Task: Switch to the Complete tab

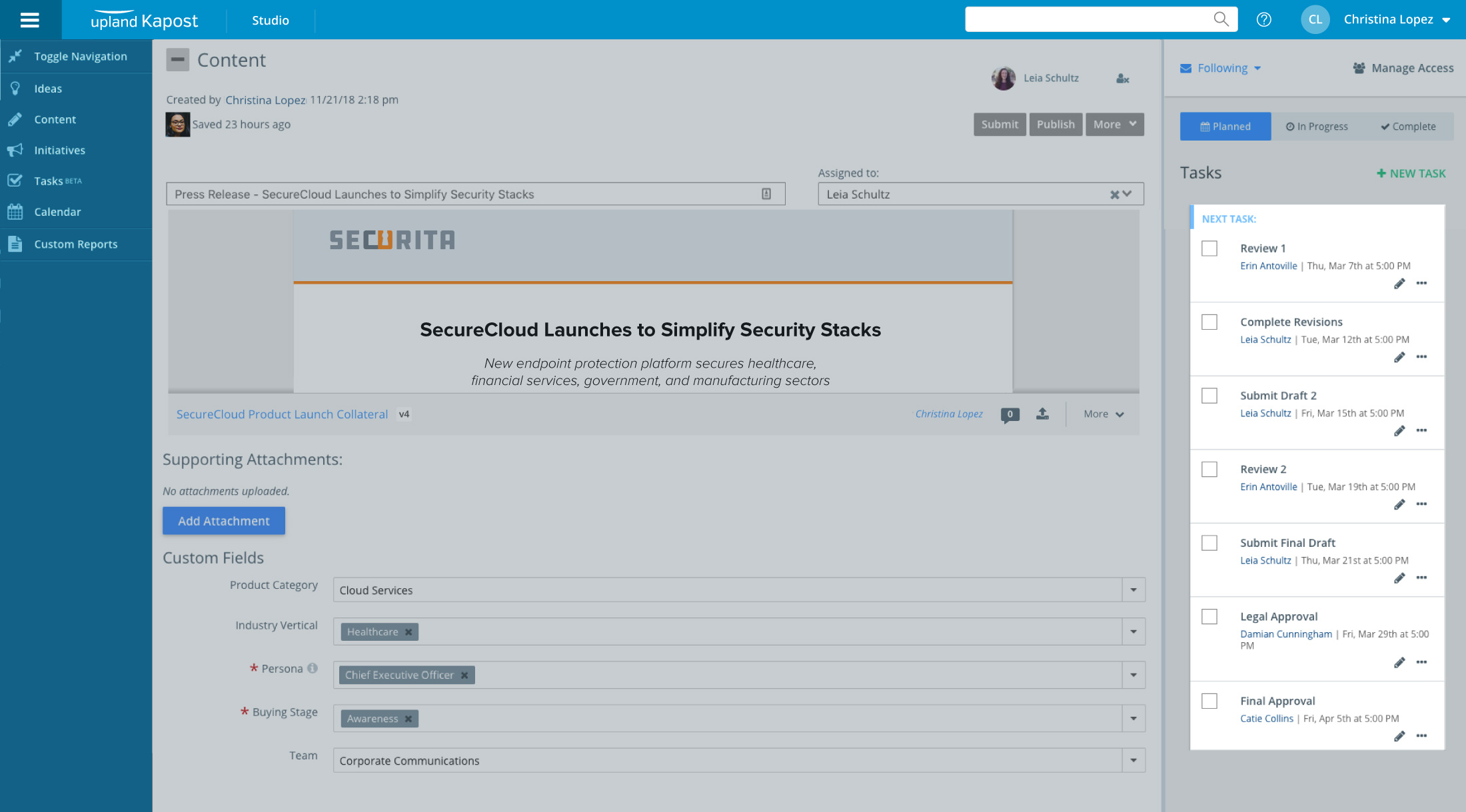Action: 1408,127
